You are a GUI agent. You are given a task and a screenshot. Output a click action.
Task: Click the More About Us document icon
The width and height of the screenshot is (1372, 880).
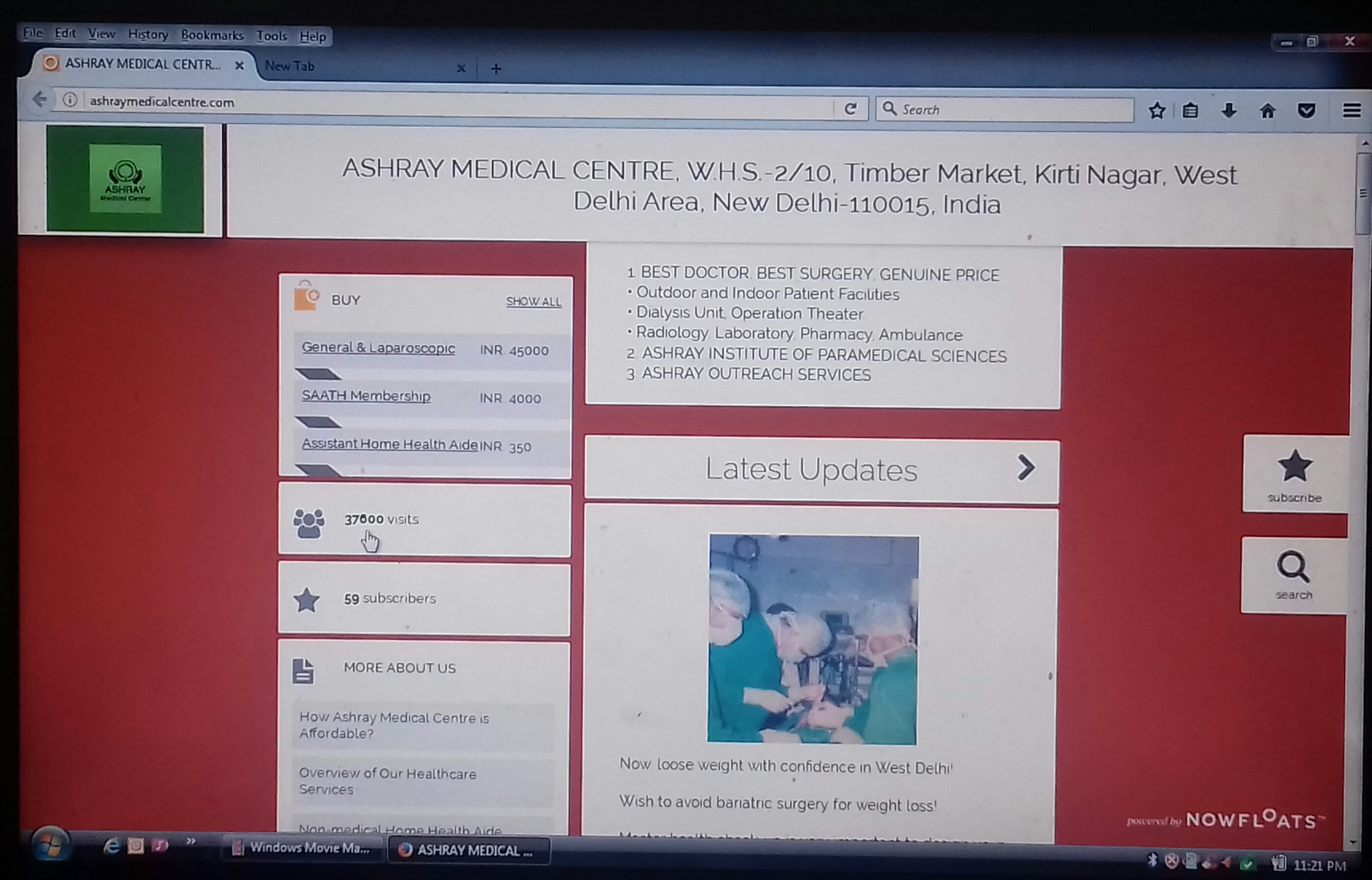(303, 671)
